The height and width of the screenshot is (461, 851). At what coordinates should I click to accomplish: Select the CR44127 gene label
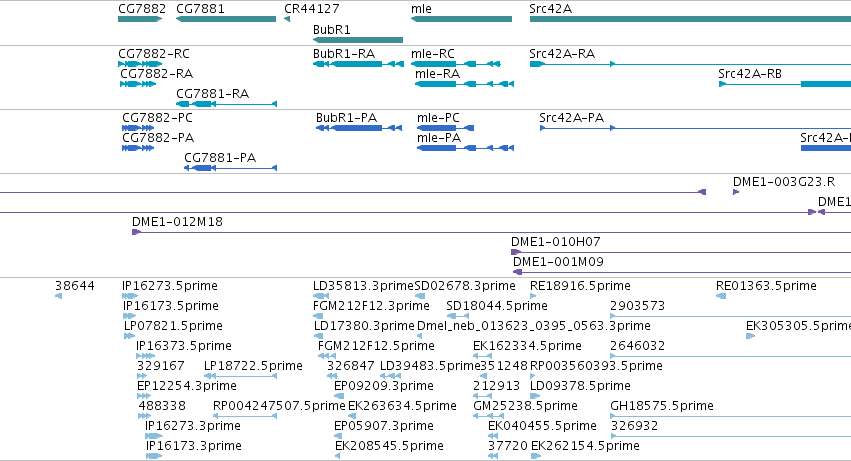coord(312,9)
